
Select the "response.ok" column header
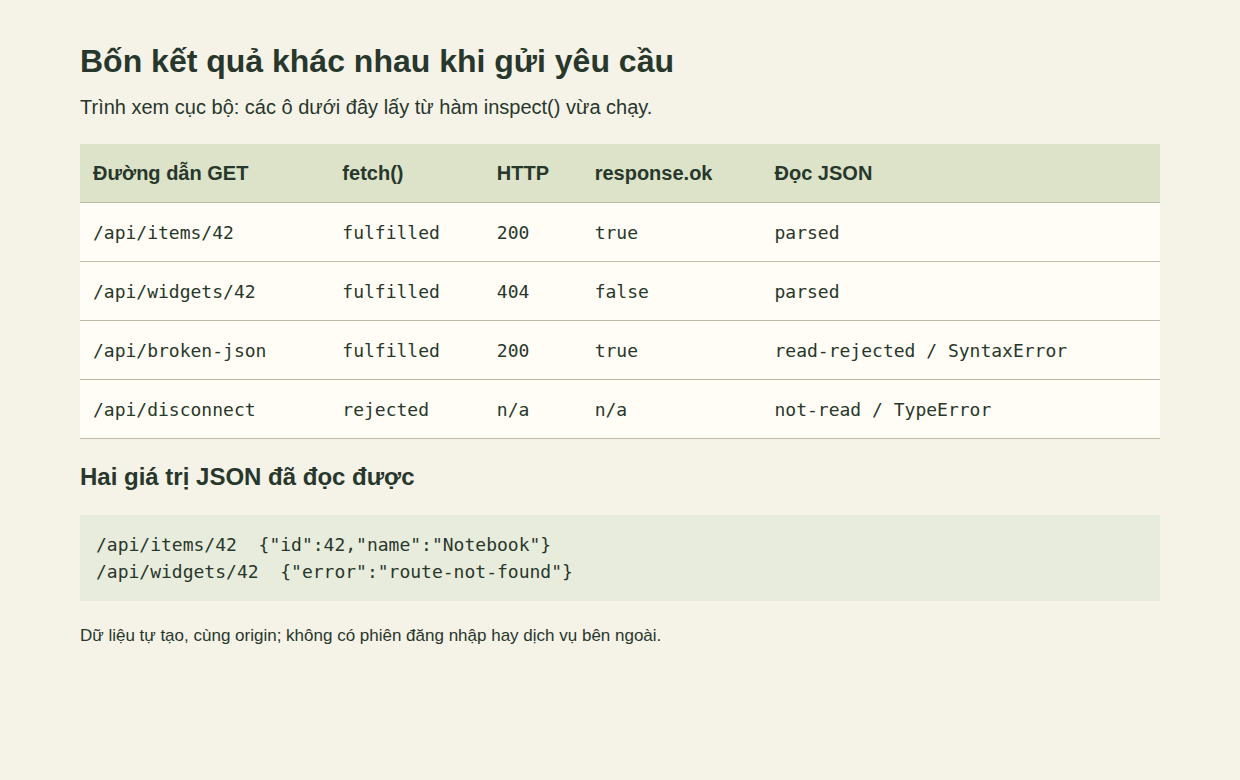click(672, 173)
